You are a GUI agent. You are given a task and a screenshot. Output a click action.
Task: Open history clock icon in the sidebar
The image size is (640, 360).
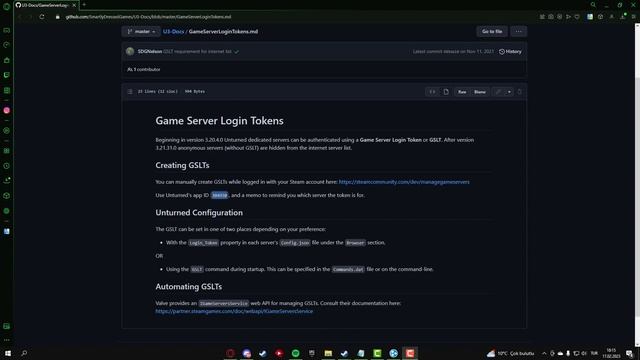[7, 166]
